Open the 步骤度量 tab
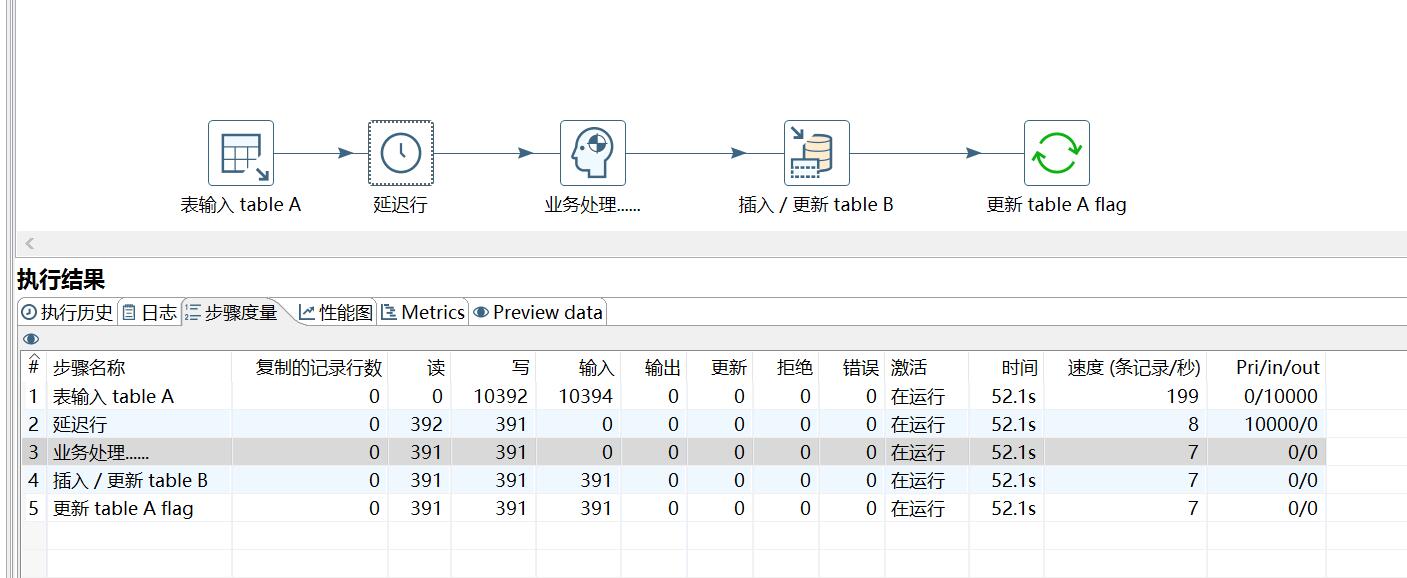Viewport: 1407px width, 578px height. coord(232,312)
